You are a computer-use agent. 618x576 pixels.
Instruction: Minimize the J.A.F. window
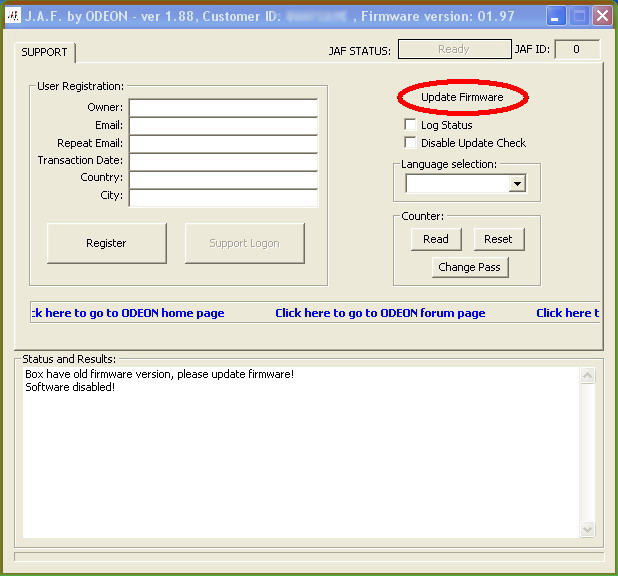[556, 16]
